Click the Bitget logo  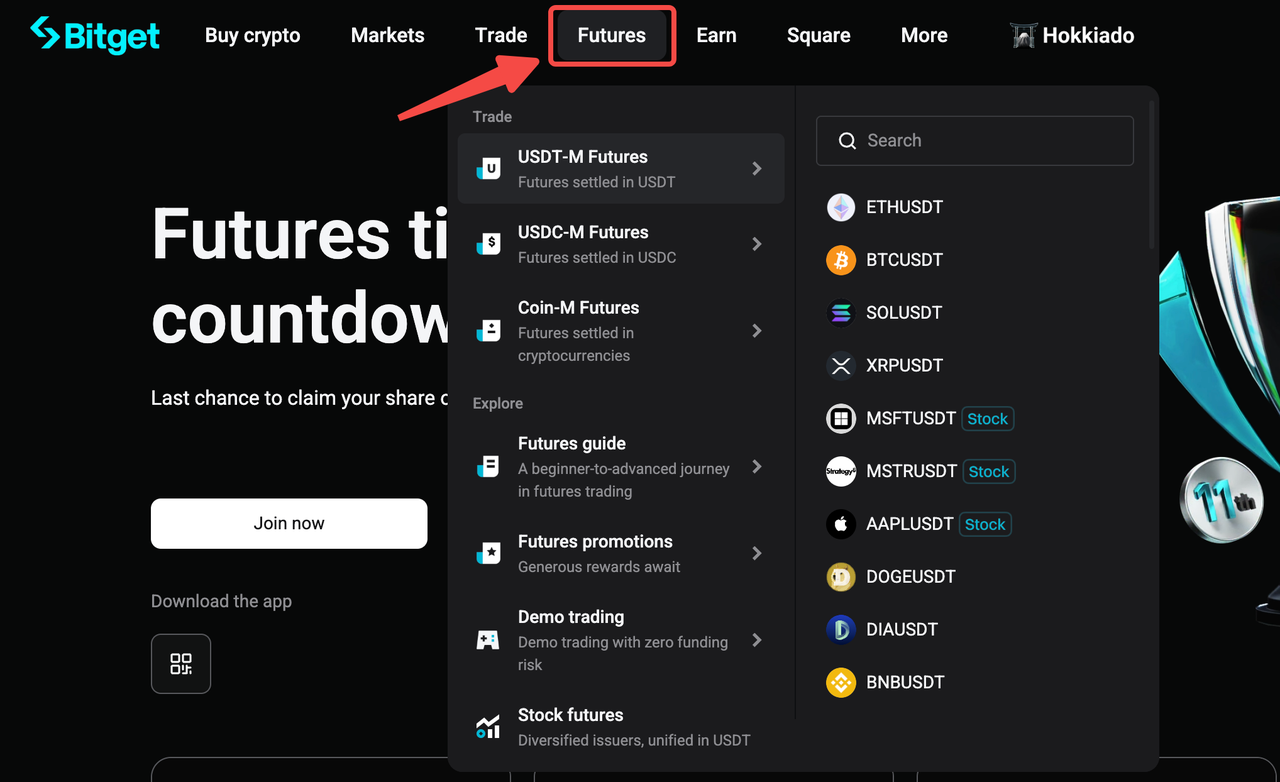95,35
